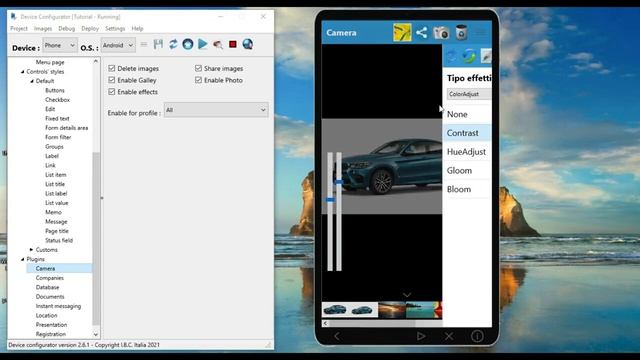
Task: Click the blue refresh arrows toolbar icon
Action: point(173,44)
